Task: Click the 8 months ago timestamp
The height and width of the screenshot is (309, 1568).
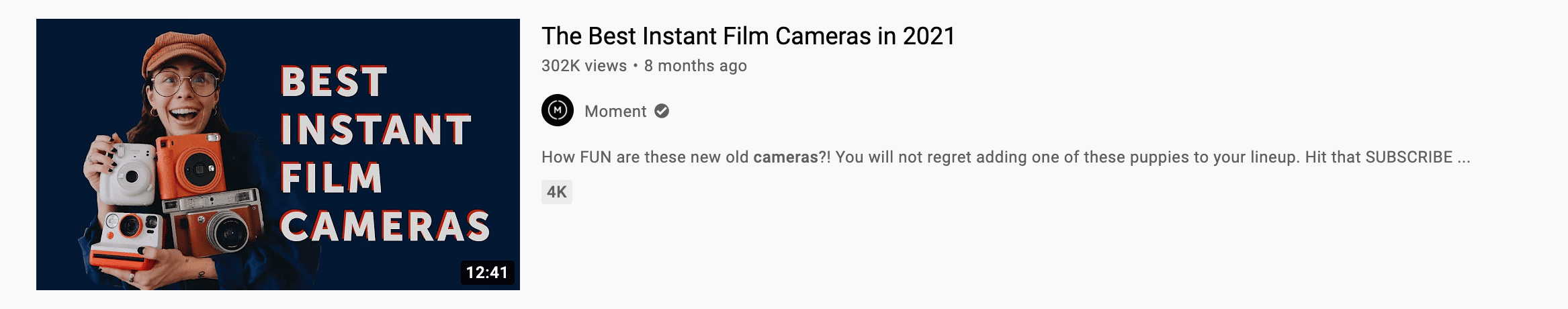Action: point(695,66)
